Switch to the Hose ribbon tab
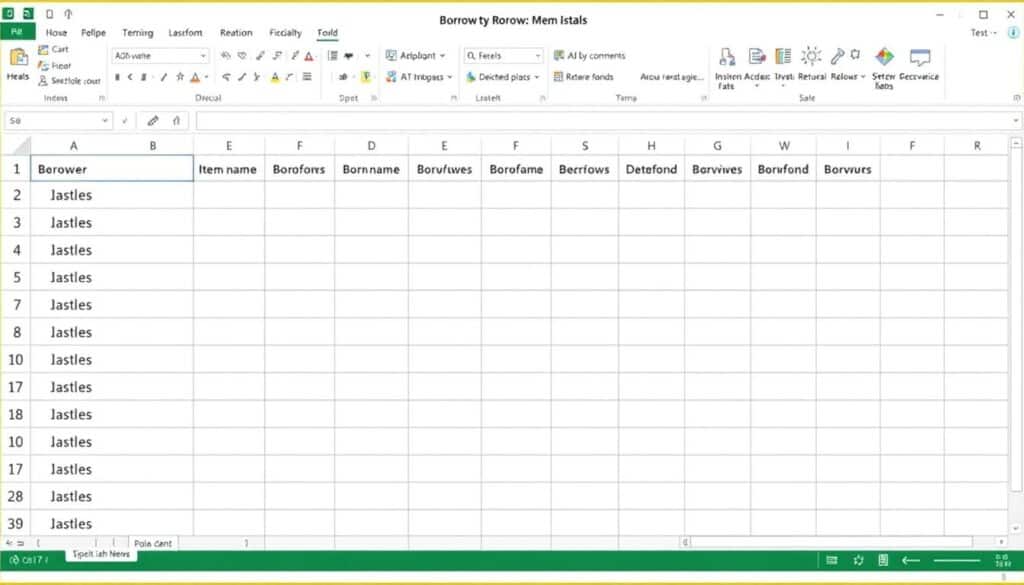 (x=56, y=33)
